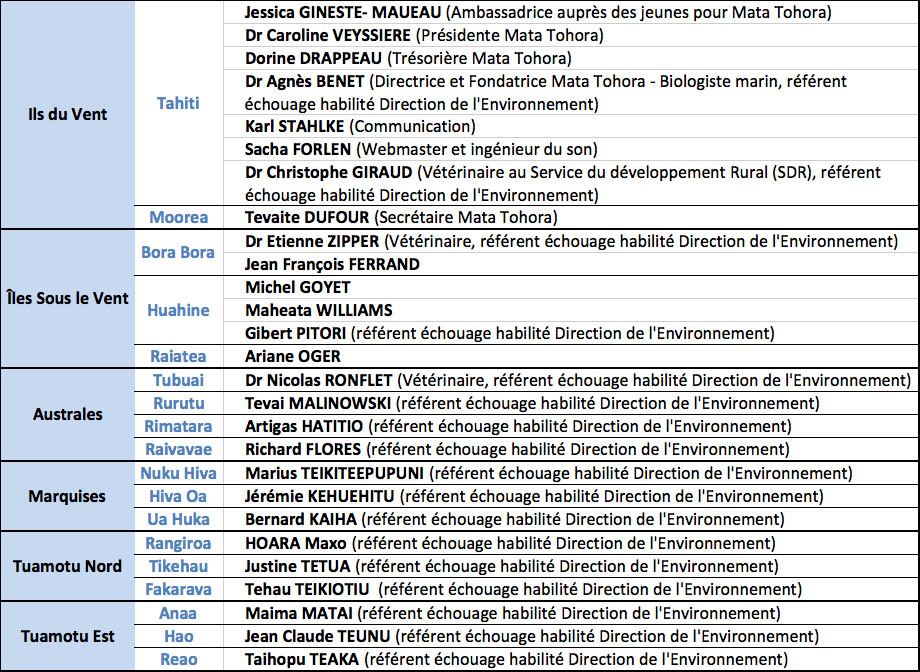
Task: Click the Ua Huka island cell
Action: (178, 519)
